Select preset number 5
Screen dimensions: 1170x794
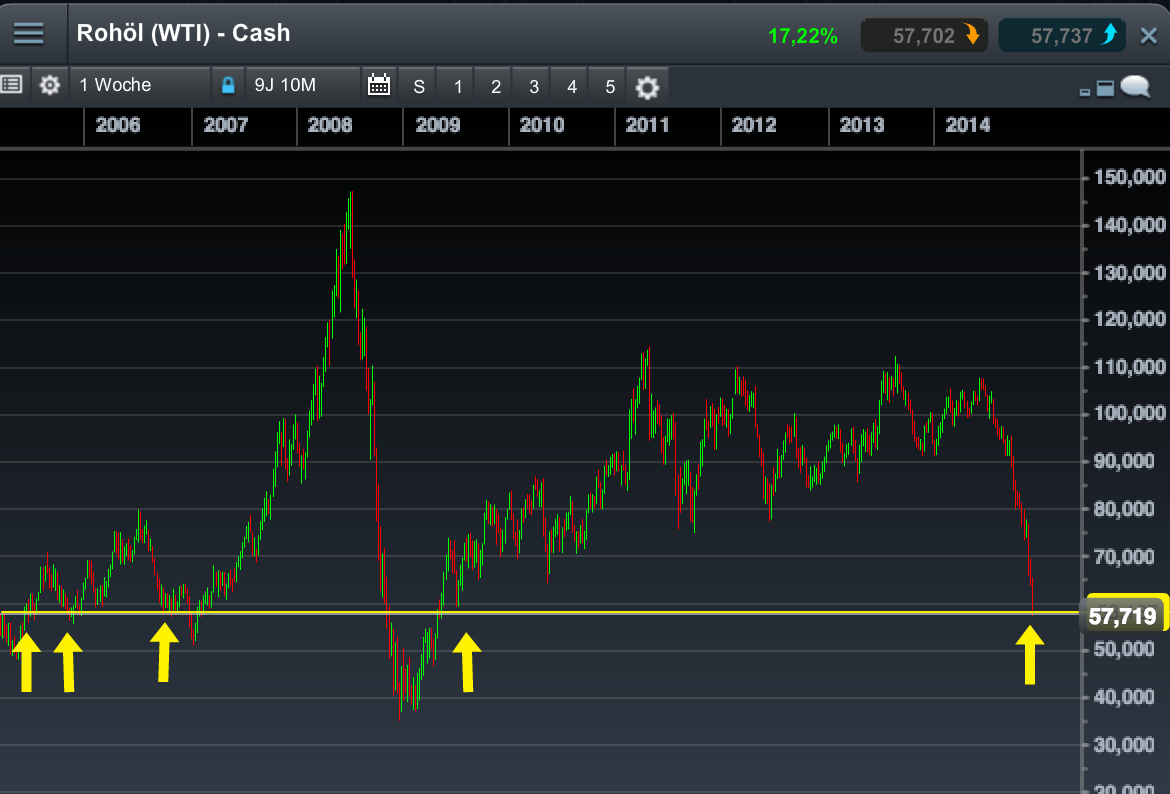[610, 87]
